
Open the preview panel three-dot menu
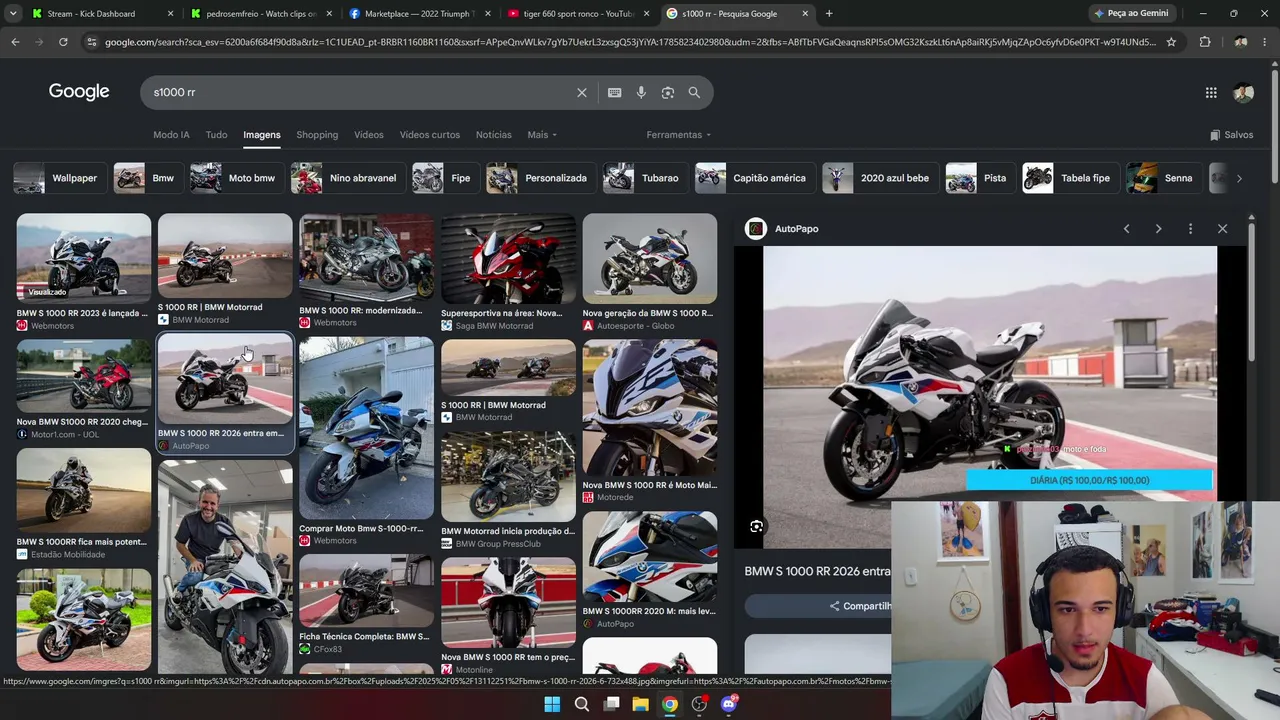pyautogui.click(x=1190, y=229)
